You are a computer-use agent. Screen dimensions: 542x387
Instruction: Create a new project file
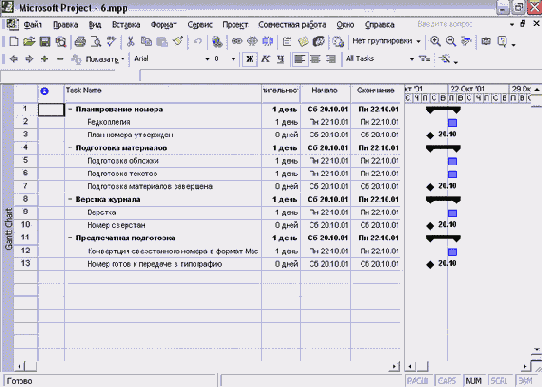[x=13, y=42]
